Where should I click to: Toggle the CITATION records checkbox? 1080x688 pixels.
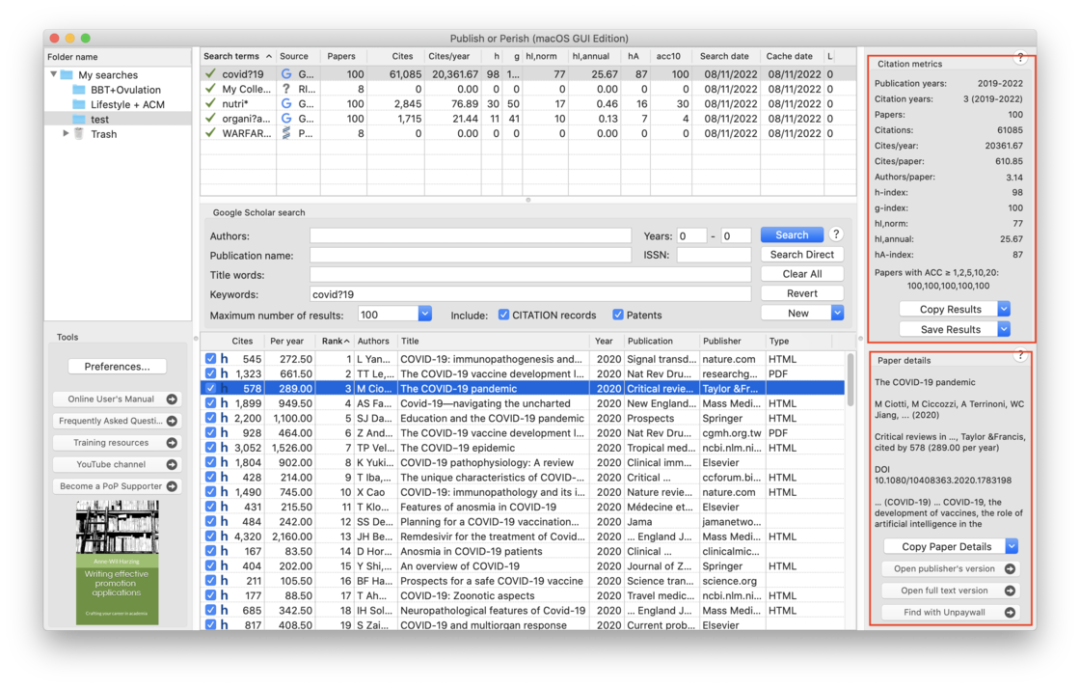[503, 315]
